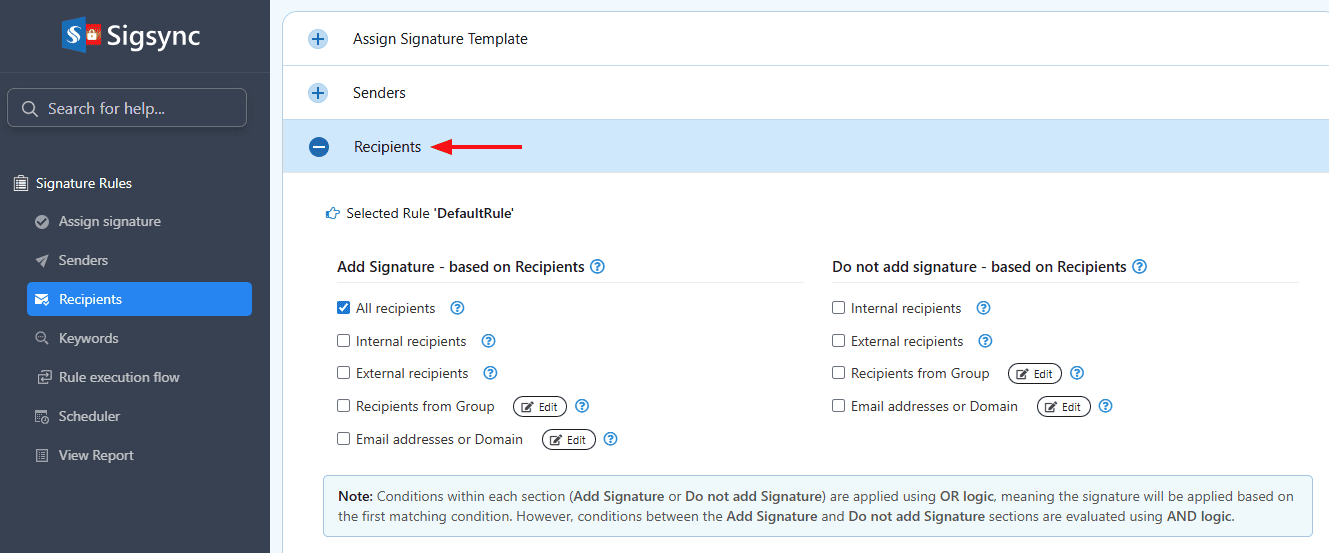The width and height of the screenshot is (1329, 553).
Task: Uncheck the All recipients checkbox
Action: coord(344,308)
